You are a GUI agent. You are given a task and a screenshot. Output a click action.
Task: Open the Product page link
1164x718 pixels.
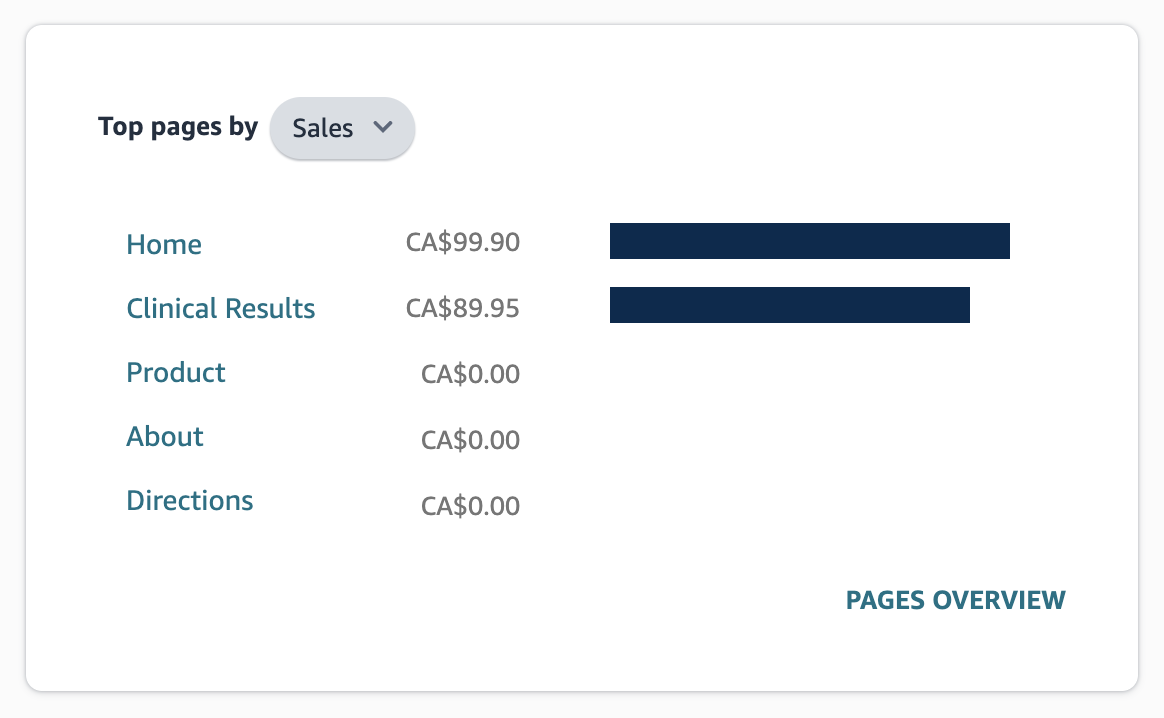point(176,372)
